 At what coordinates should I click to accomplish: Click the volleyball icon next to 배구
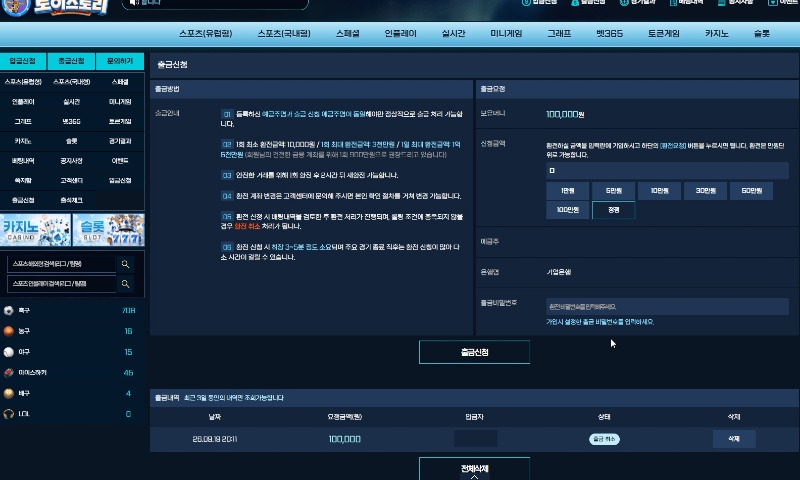(x=9, y=393)
